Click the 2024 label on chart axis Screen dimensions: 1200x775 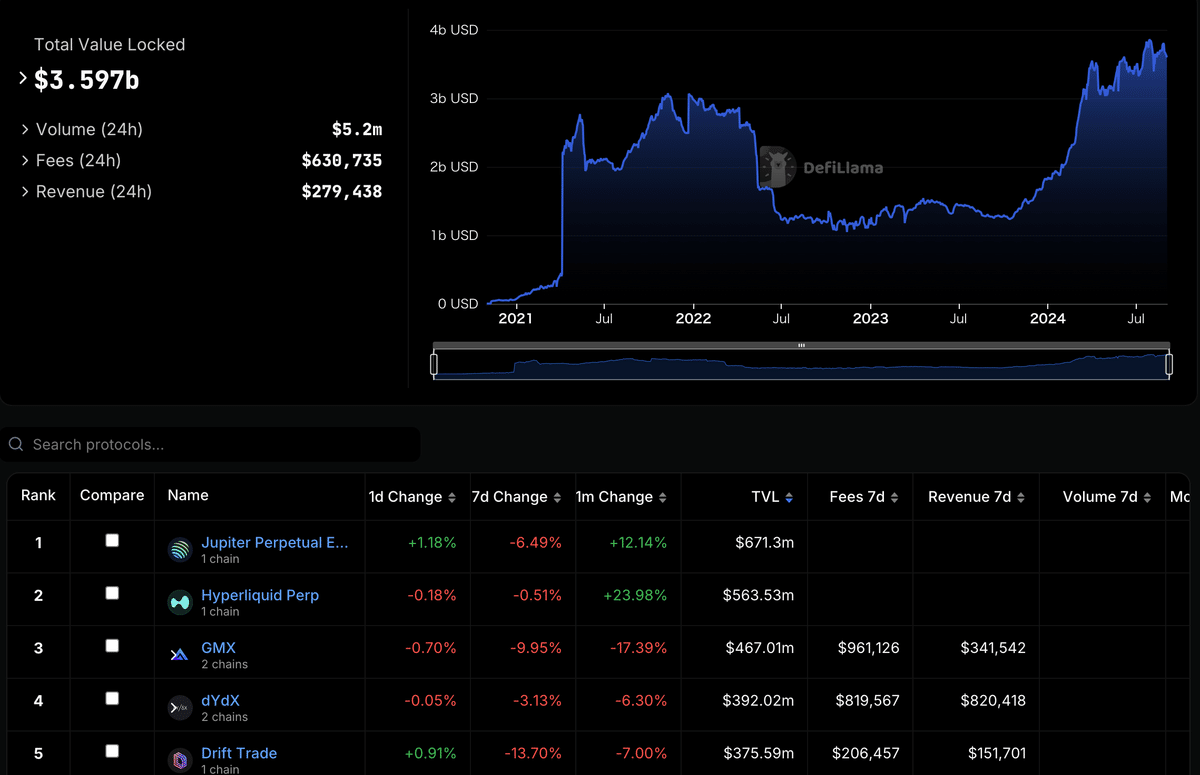(1047, 319)
